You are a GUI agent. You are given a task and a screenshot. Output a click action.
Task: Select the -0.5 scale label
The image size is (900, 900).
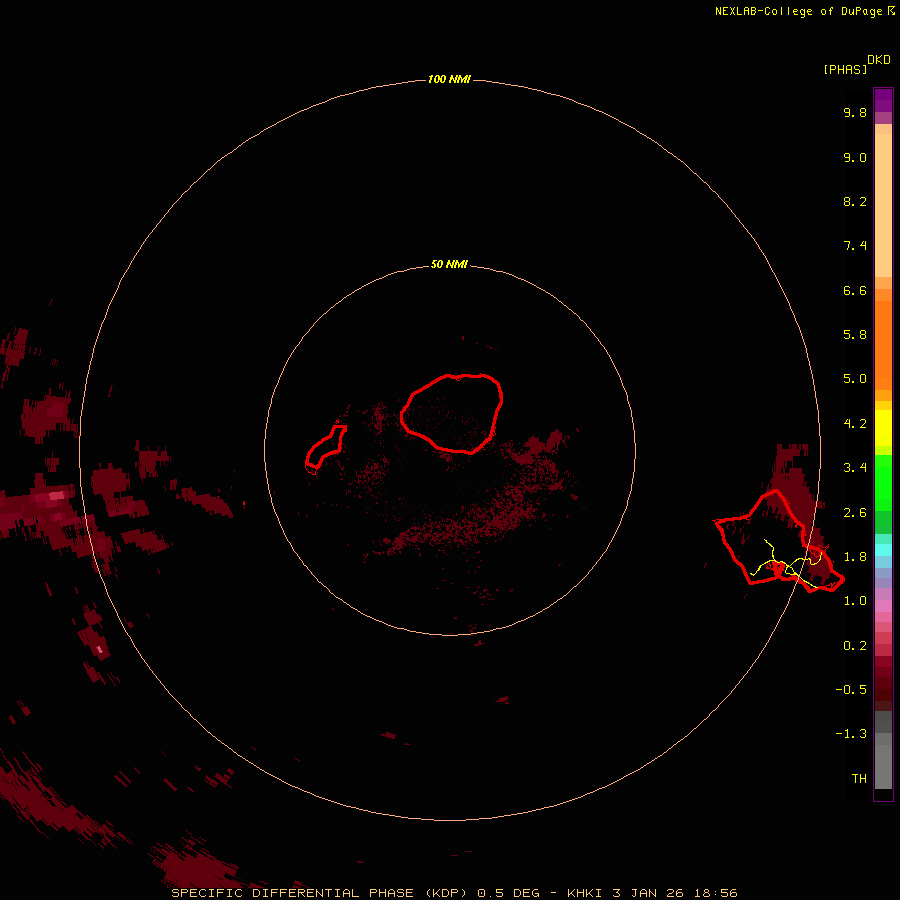click(851, 689)
